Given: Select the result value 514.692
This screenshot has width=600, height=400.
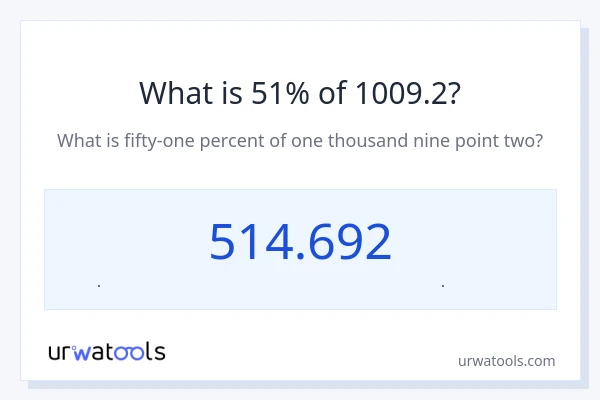Looking at the screenshot, I should 300,242.
